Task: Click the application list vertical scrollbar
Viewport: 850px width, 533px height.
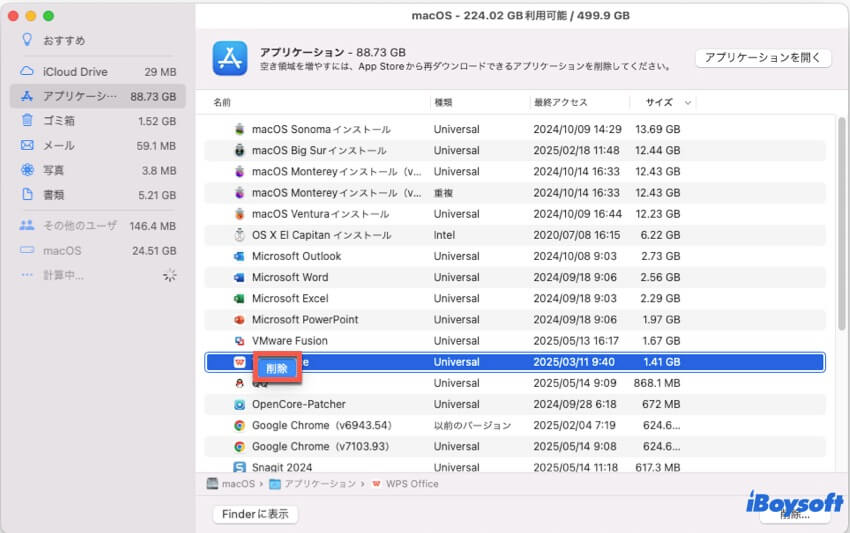Action: (841, 223)
